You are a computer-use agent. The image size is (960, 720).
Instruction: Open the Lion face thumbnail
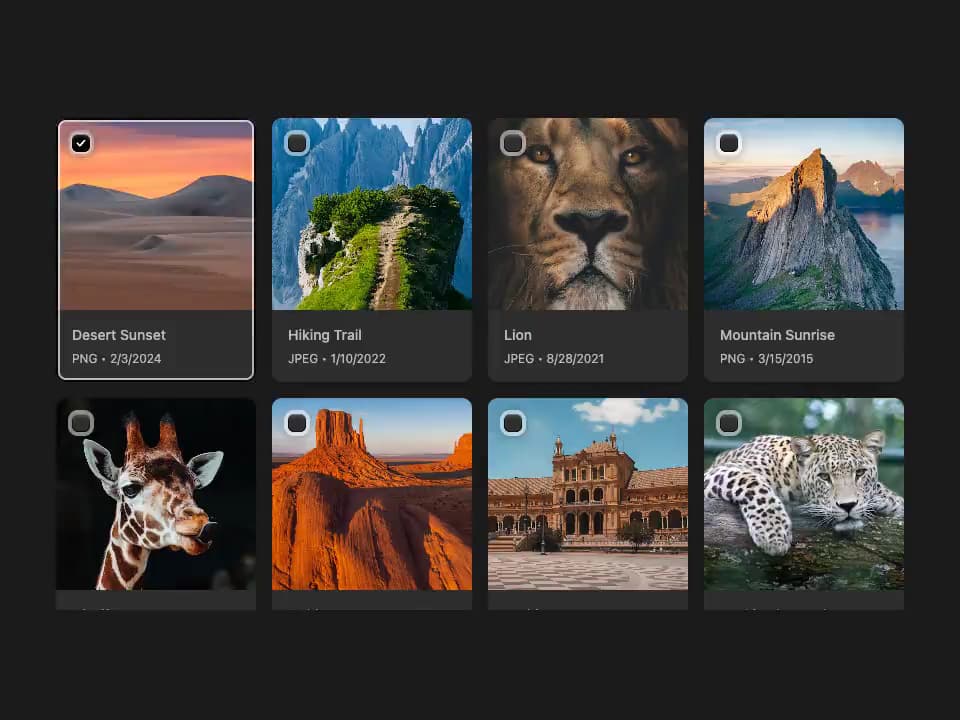tap(588, 214)
